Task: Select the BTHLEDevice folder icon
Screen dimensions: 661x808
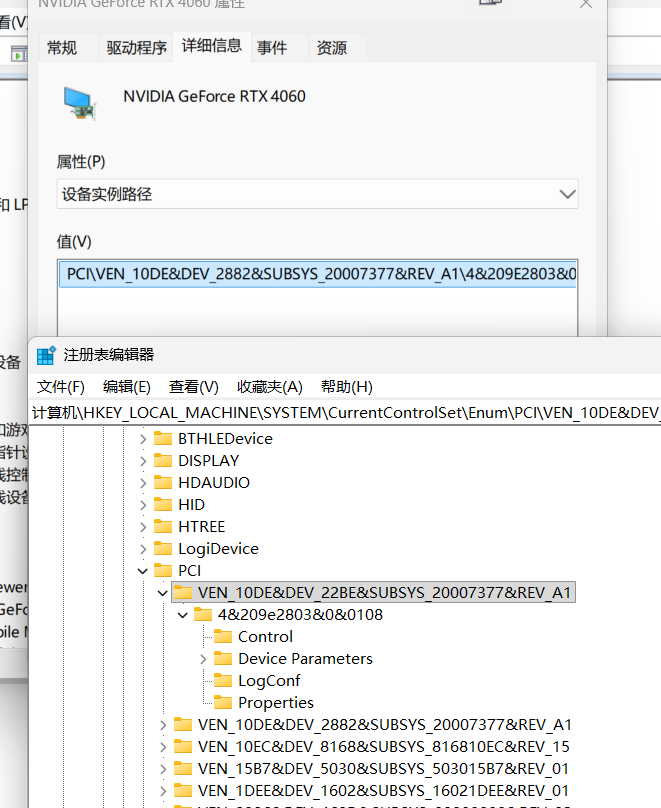Action: coord(163,439)
